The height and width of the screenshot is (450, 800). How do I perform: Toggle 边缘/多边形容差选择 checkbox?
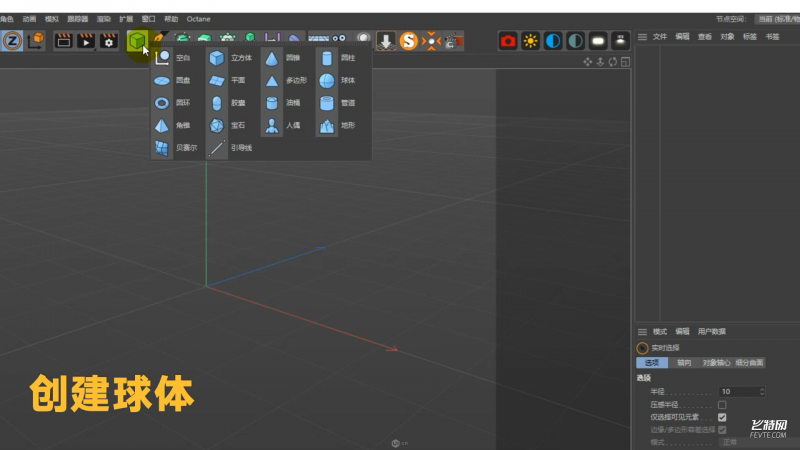click(722, 430)
